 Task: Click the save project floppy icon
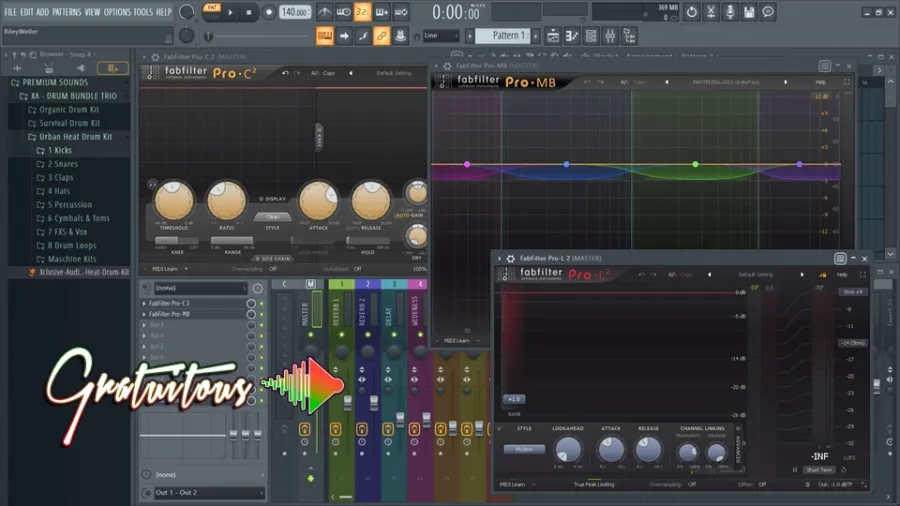[748, 12]
